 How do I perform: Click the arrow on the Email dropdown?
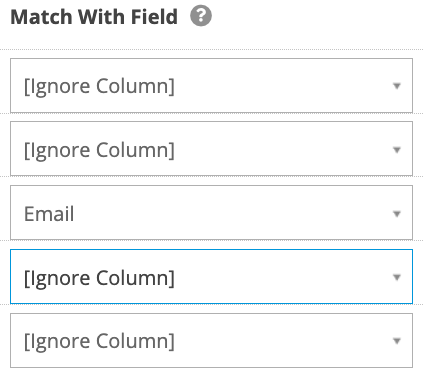(x=396, y=214)
